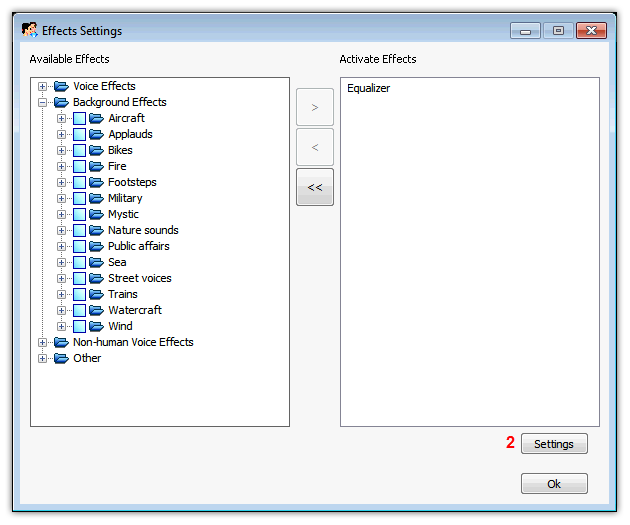Click the Footsteps folder icon
The image size is (630, 525).
96,182
